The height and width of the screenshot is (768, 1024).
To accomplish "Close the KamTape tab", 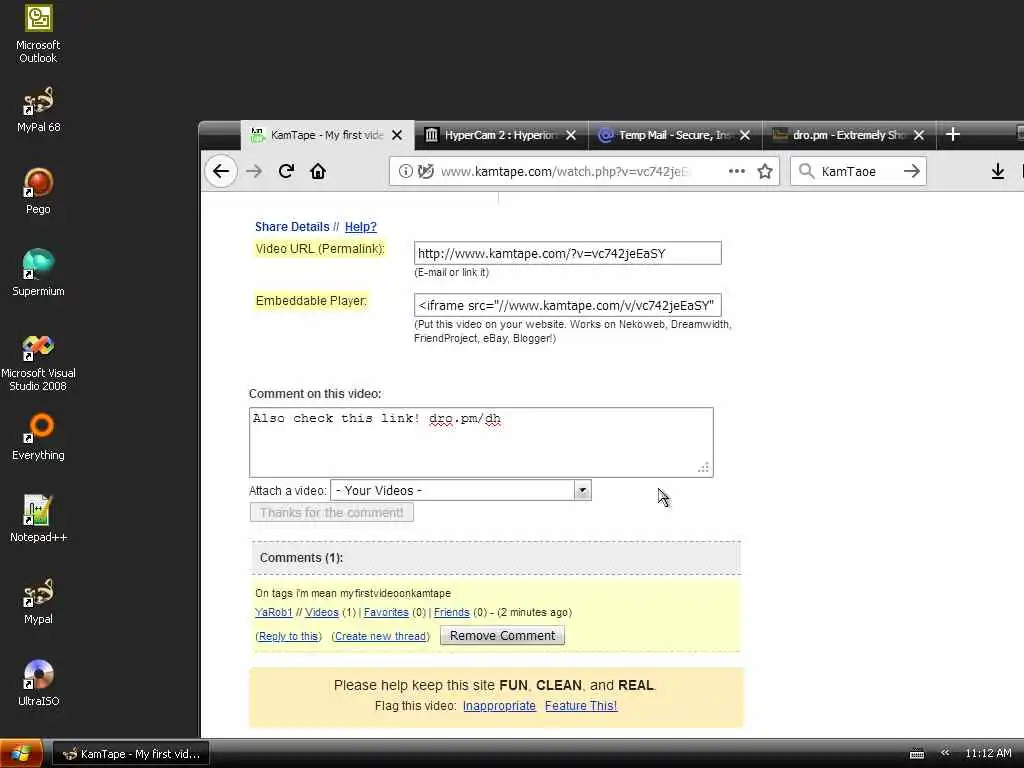I will point(397,135).
